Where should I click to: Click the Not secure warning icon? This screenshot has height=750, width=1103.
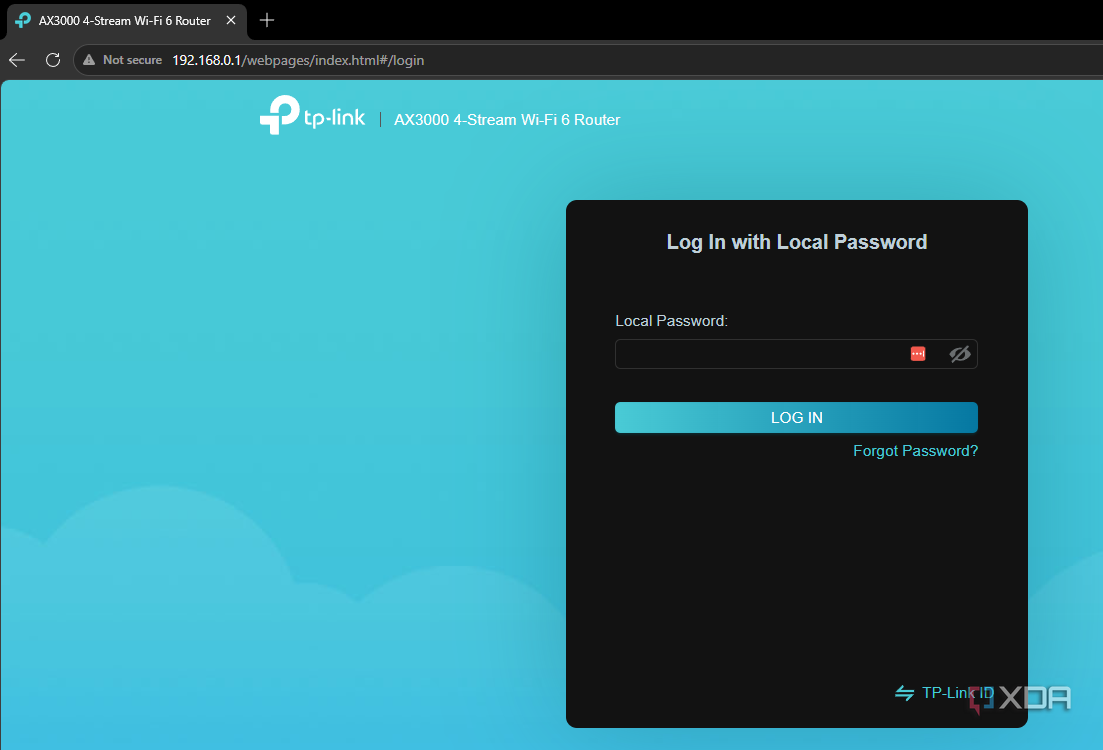pyautogui.click(x=89, y=61)
